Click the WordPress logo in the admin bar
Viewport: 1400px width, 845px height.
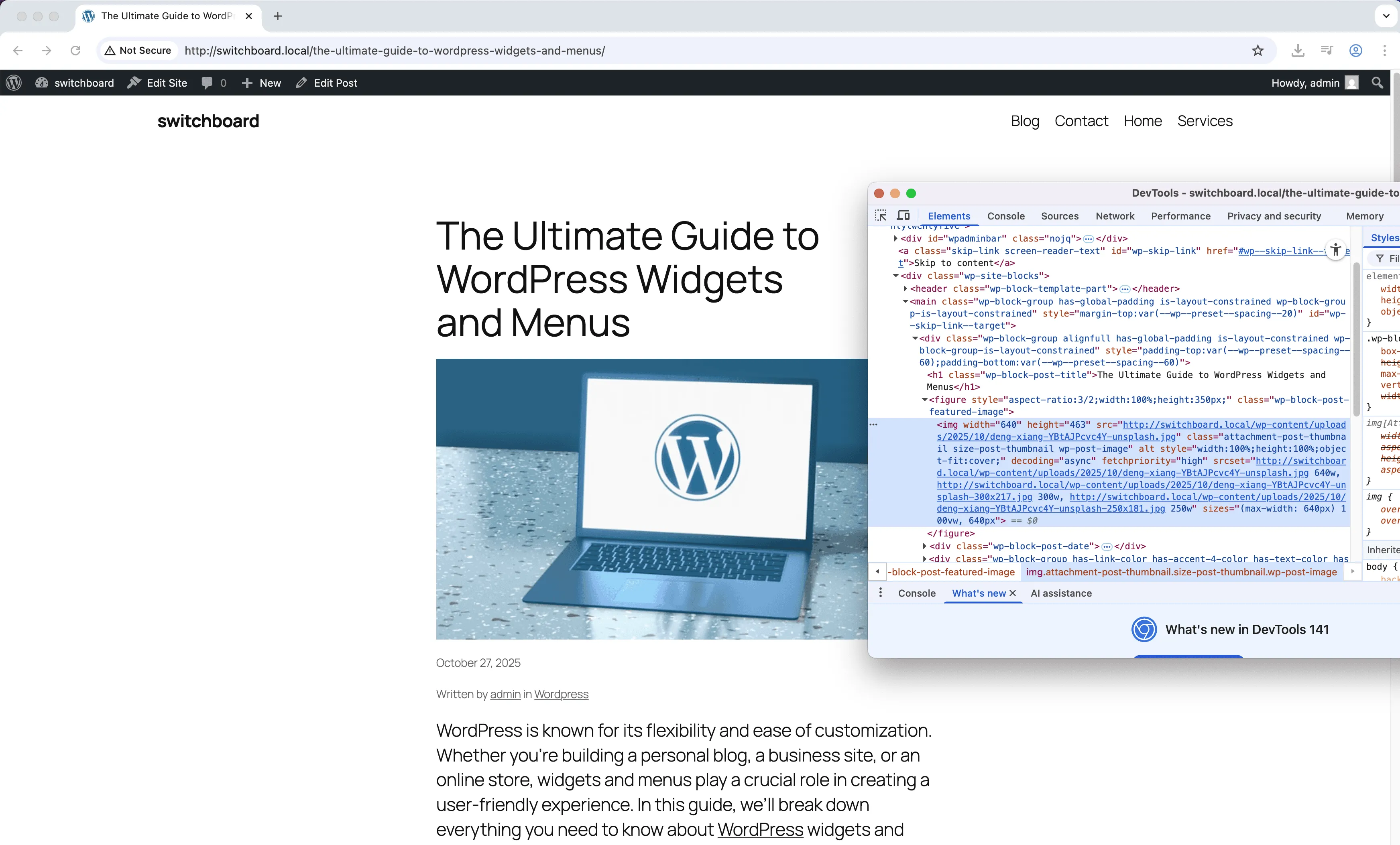(14, 83)
